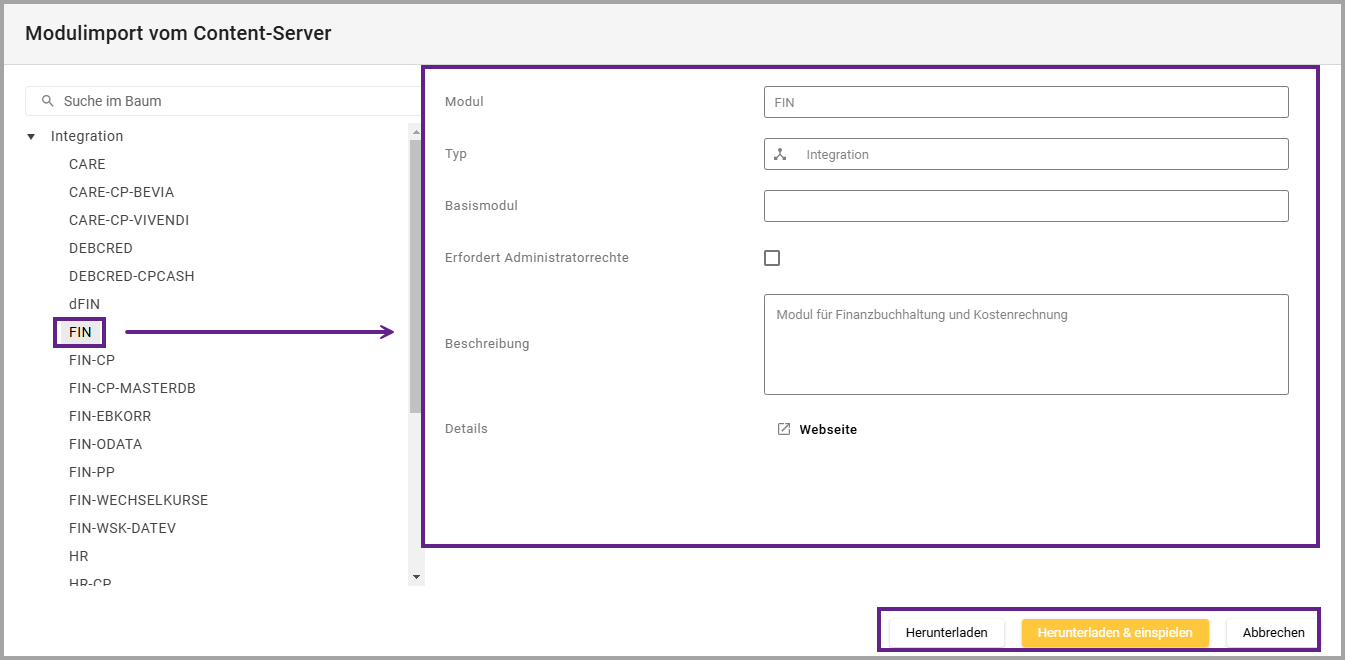Screen dimensions: 1345x660
Task: Open the Webseite details link
Action: click(827, 430)
